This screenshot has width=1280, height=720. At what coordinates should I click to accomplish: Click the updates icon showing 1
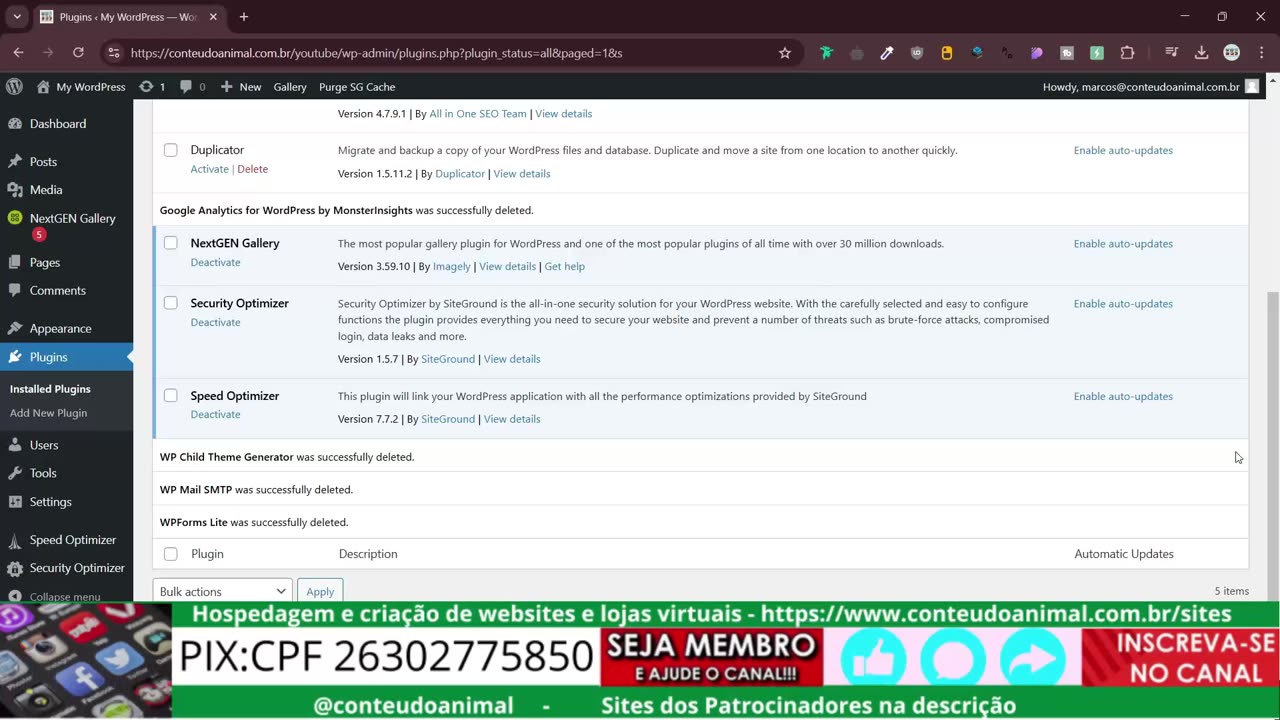pos(152,87)
